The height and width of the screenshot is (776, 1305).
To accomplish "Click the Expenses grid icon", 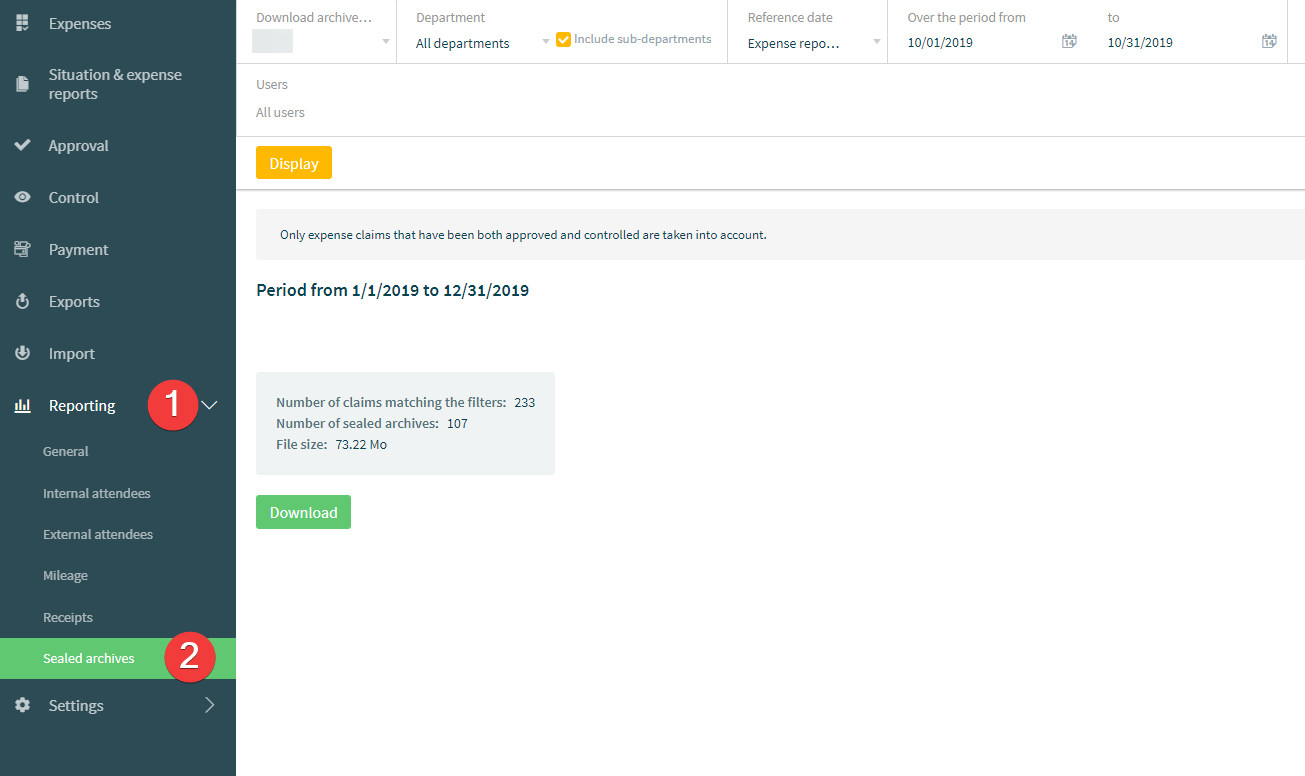I will [22, 22].
